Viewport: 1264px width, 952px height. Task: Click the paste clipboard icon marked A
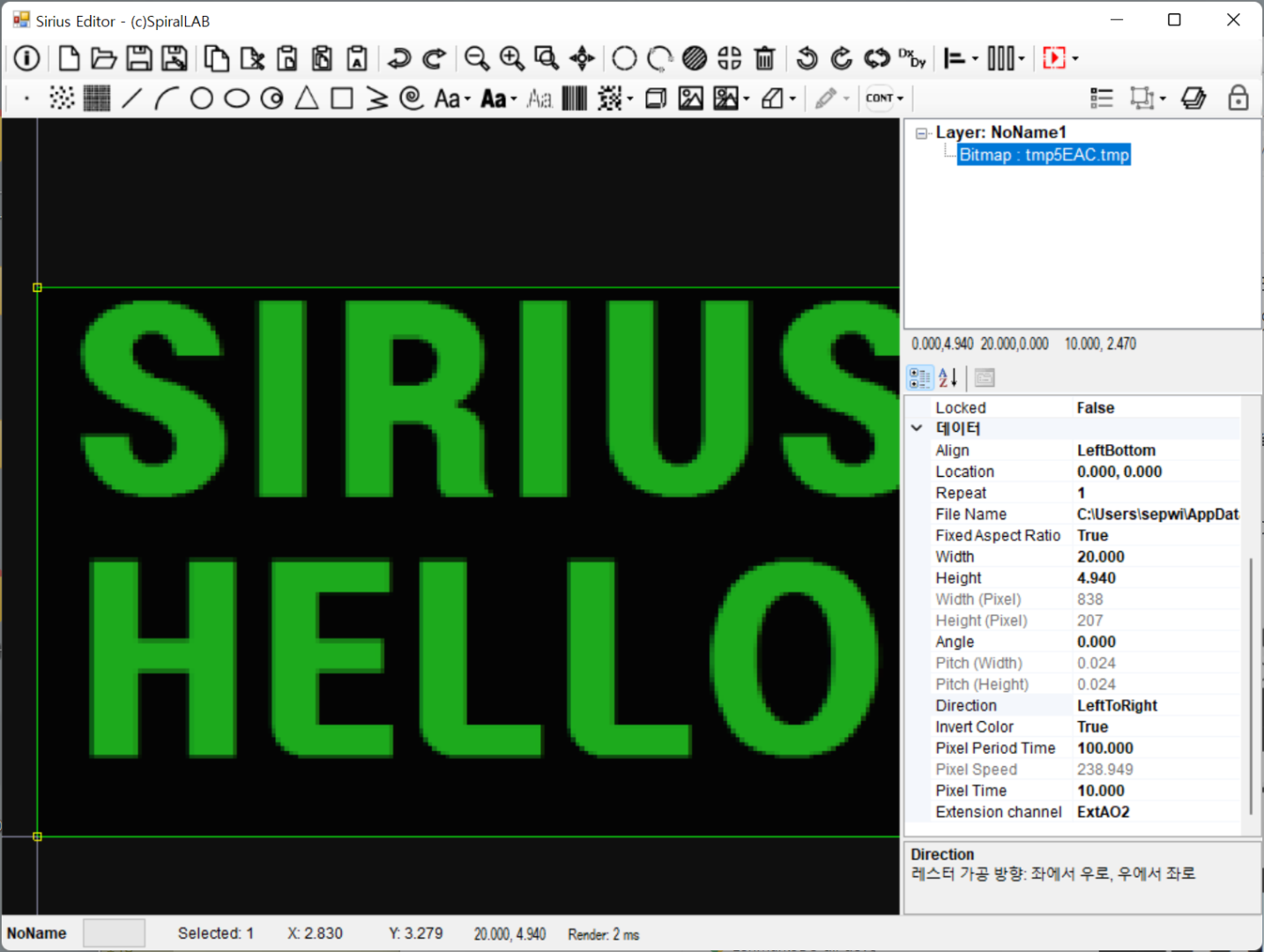click(x=357, y=58)
